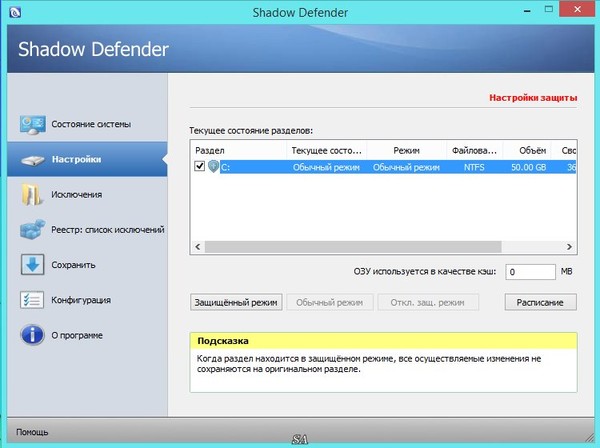
Task: Click the drive icon beside Настройки
Action: click(x=33, y=160)
